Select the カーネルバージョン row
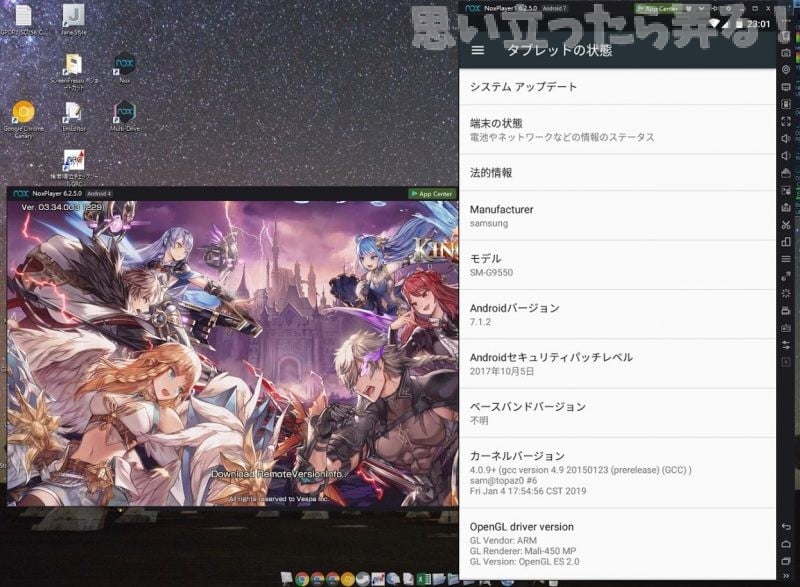This screenshot has height=587, width=800. coord(617,473)
